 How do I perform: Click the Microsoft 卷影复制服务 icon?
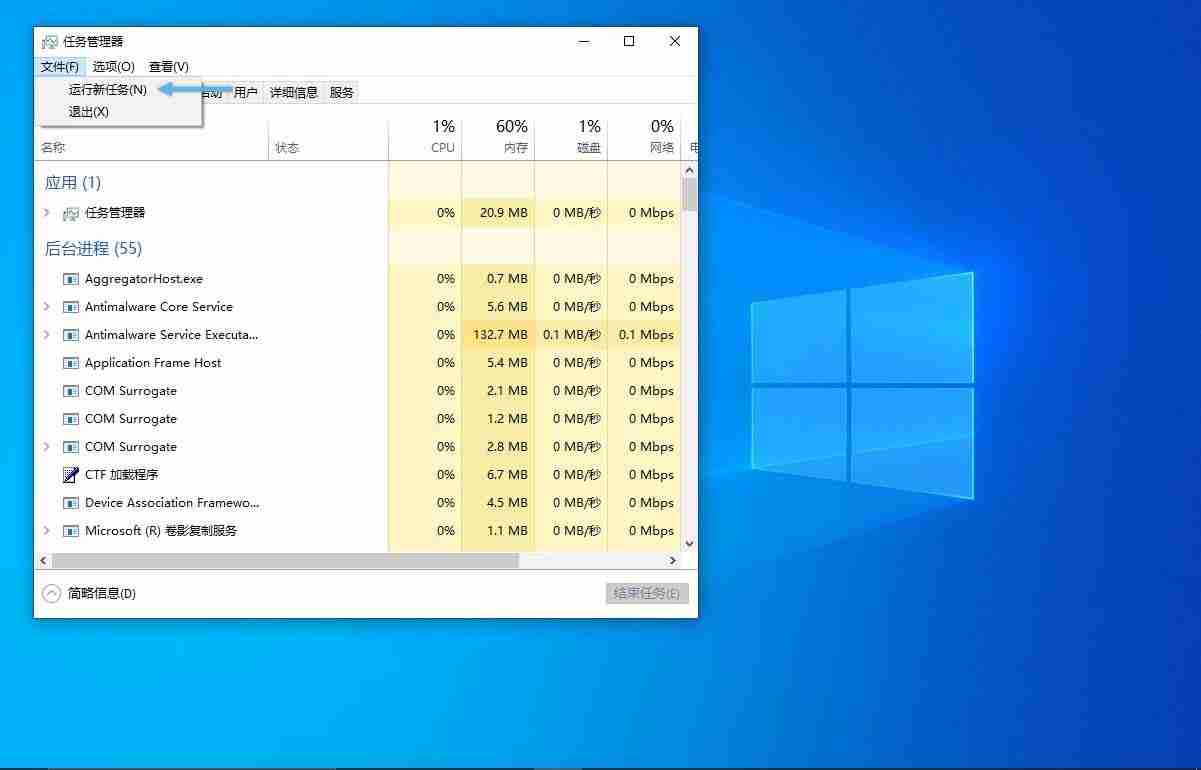pos(70,531)
